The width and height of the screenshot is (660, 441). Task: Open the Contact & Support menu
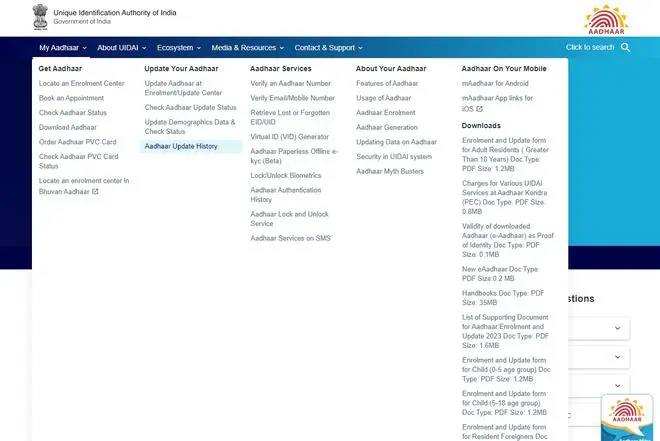coord(328,48)
